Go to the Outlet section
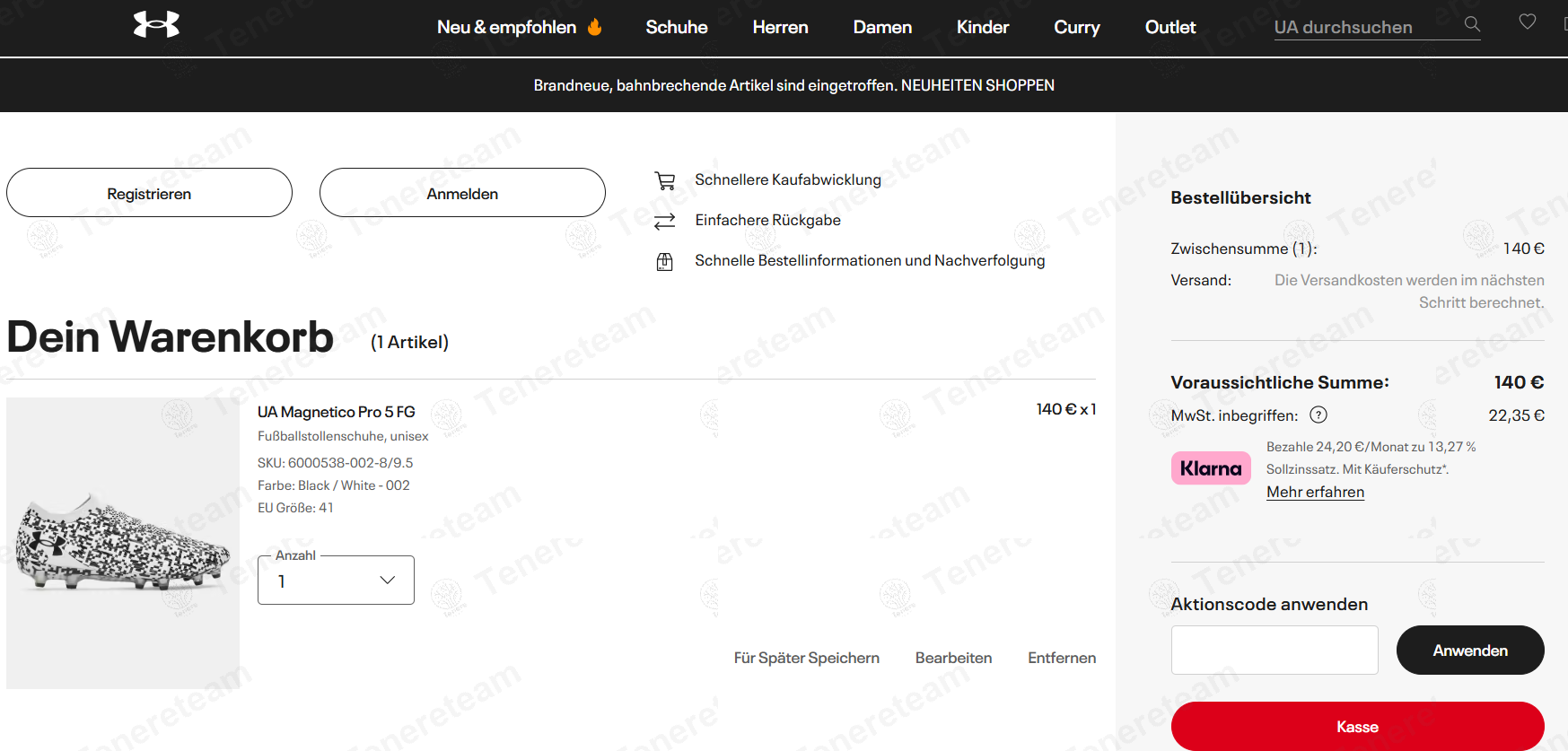 (x=1170, y=27)
